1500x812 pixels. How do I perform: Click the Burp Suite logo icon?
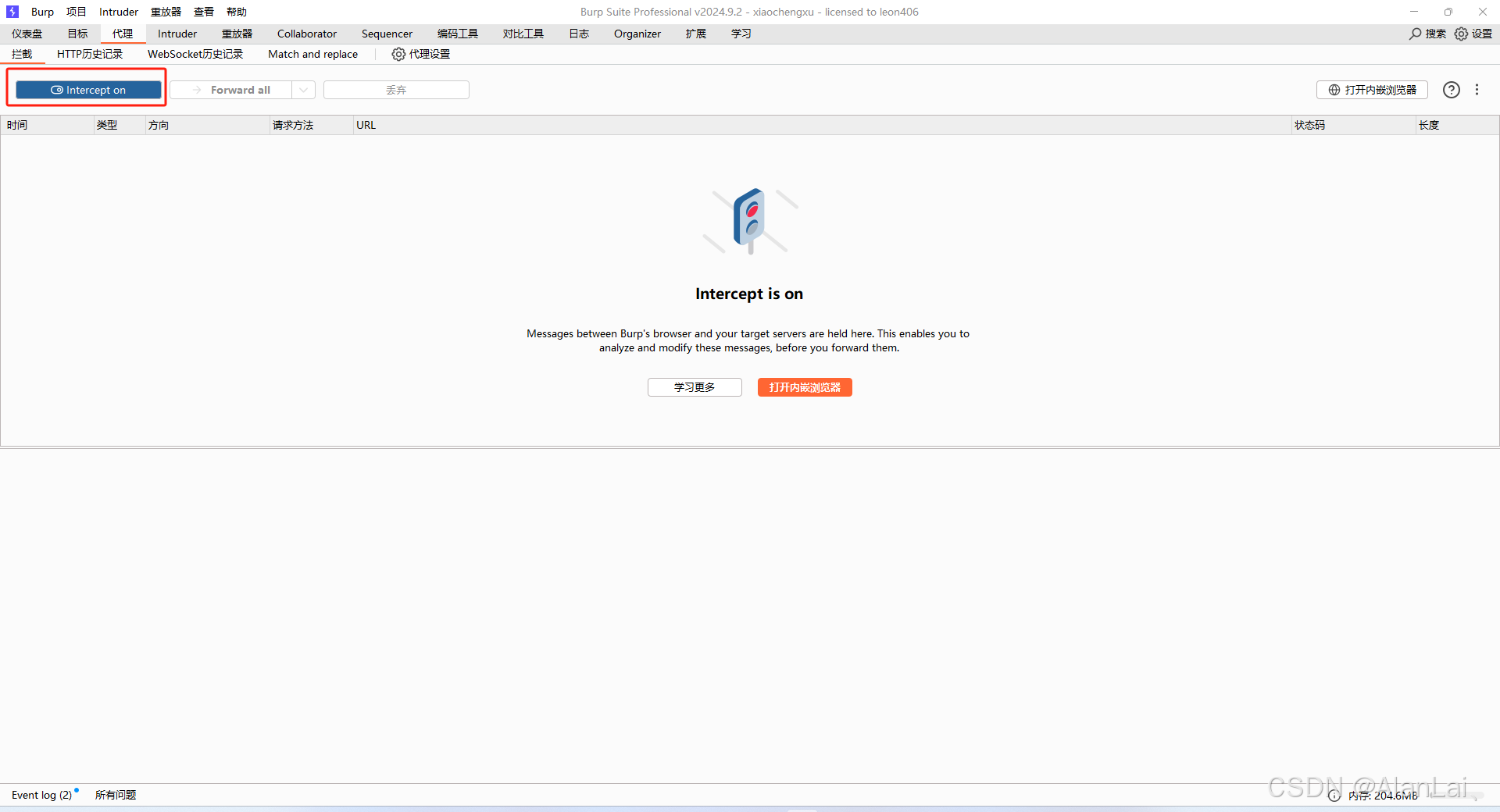[12, 12]
